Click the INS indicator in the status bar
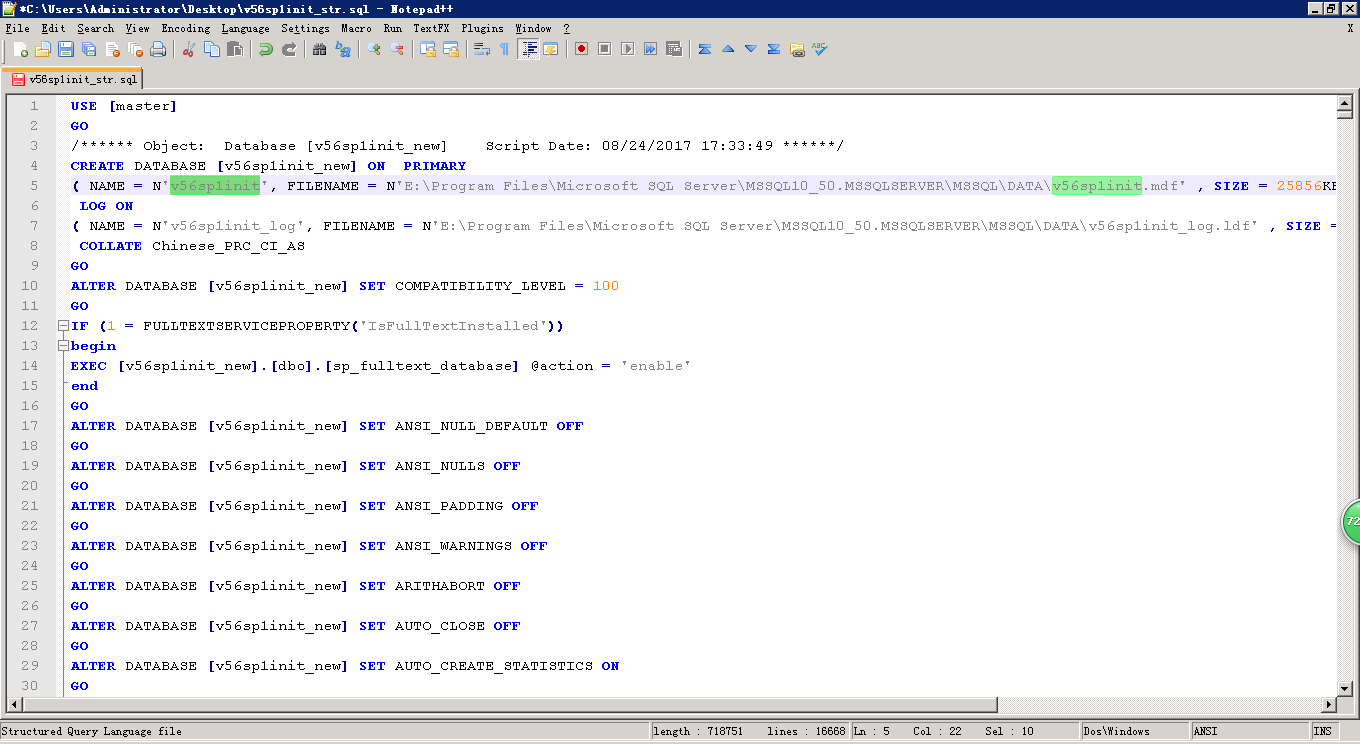The width and height of the screenshot is (1360, 744). [1322, 731]
